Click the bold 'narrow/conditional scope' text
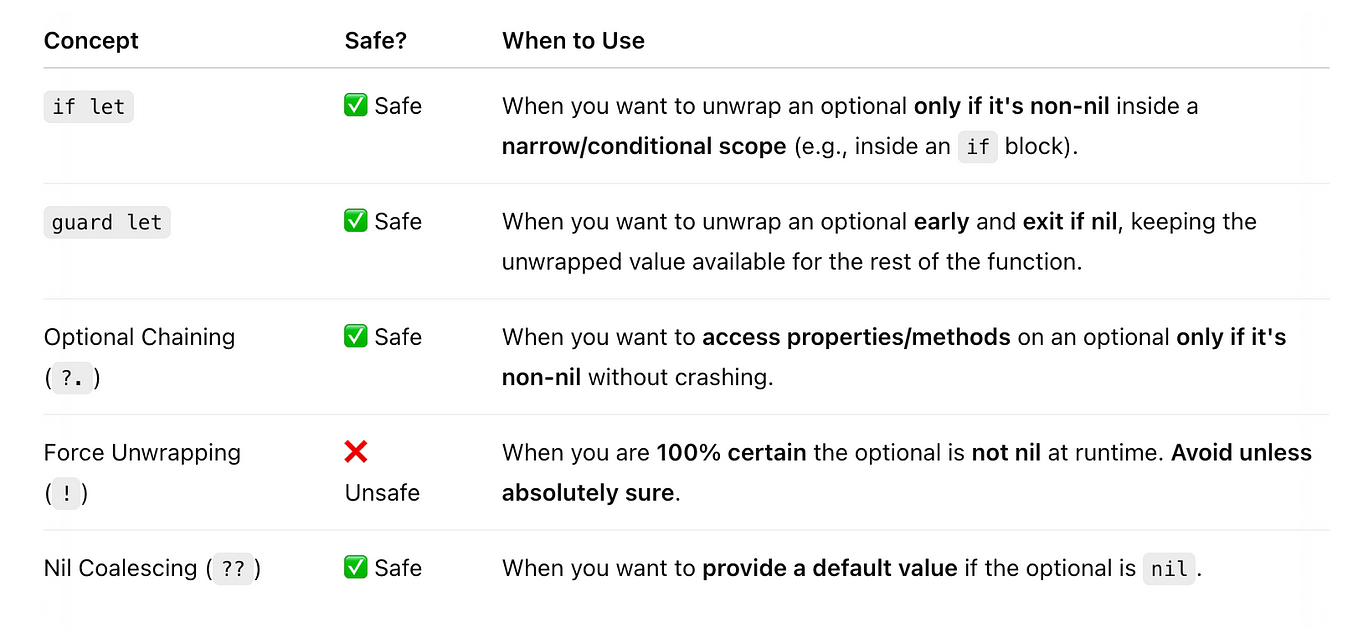1358x638 pixels. pos(644,146)
